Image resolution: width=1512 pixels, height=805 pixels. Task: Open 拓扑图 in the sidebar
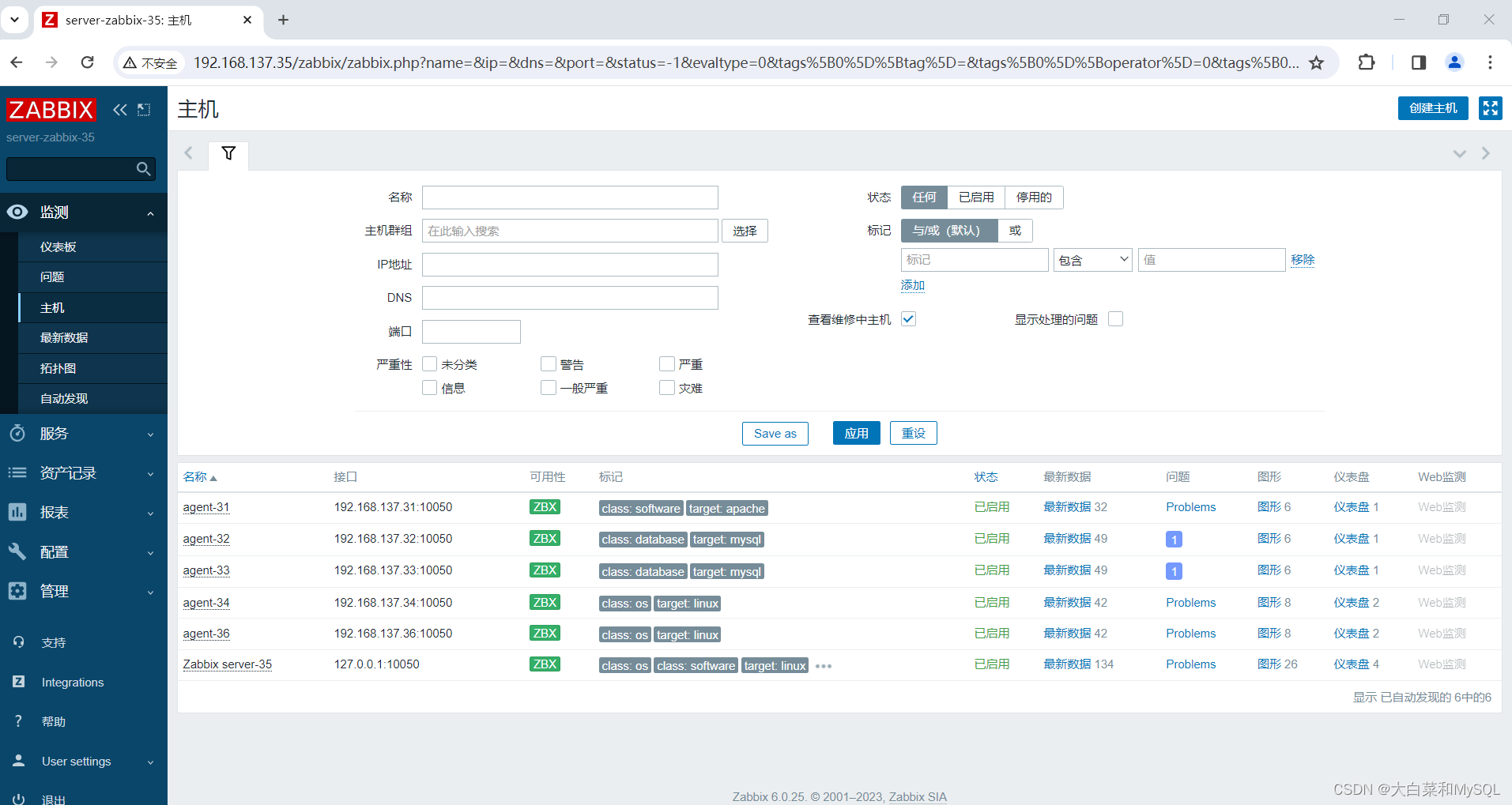[92, 368]
